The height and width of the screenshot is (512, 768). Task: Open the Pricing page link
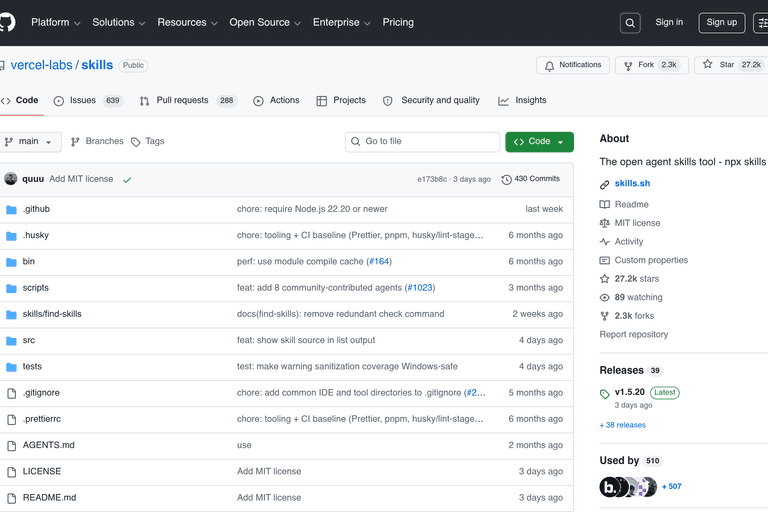pyautogui.click(x=398, y=23)
